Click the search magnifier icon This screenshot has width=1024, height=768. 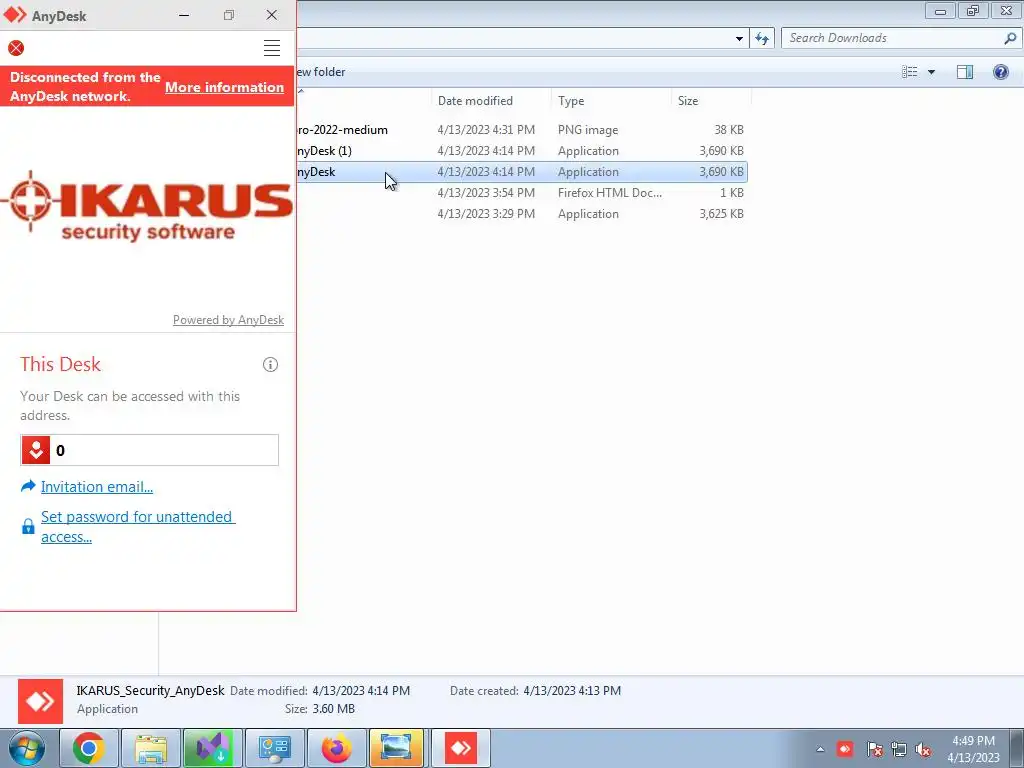tap(1010, 38)
